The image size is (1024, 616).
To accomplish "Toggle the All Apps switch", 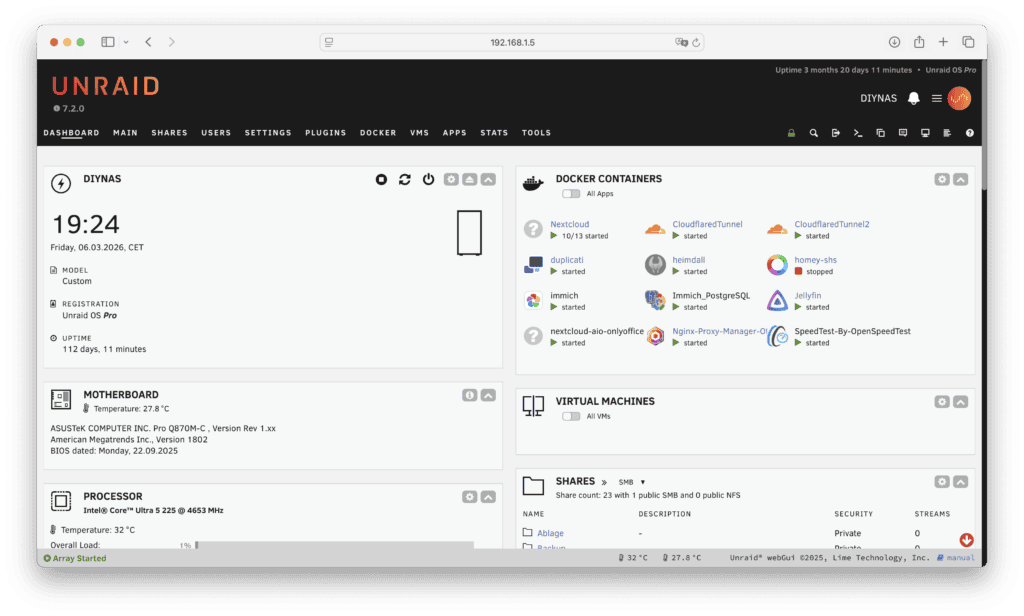I will pyautogui.click(x=571, y=194).
